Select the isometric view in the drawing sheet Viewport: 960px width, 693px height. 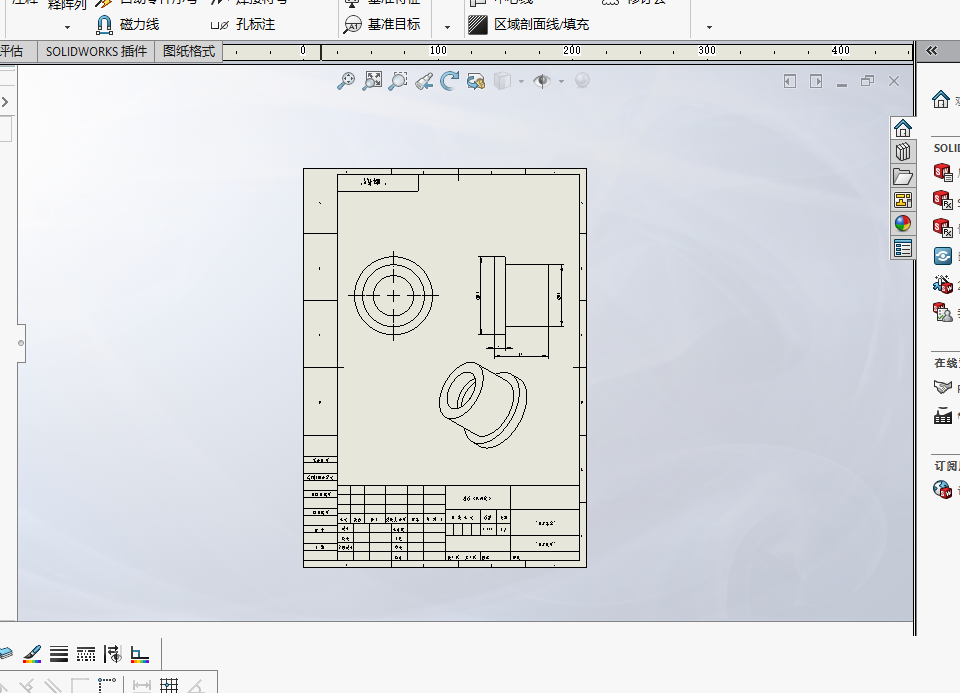coord(482,405)
